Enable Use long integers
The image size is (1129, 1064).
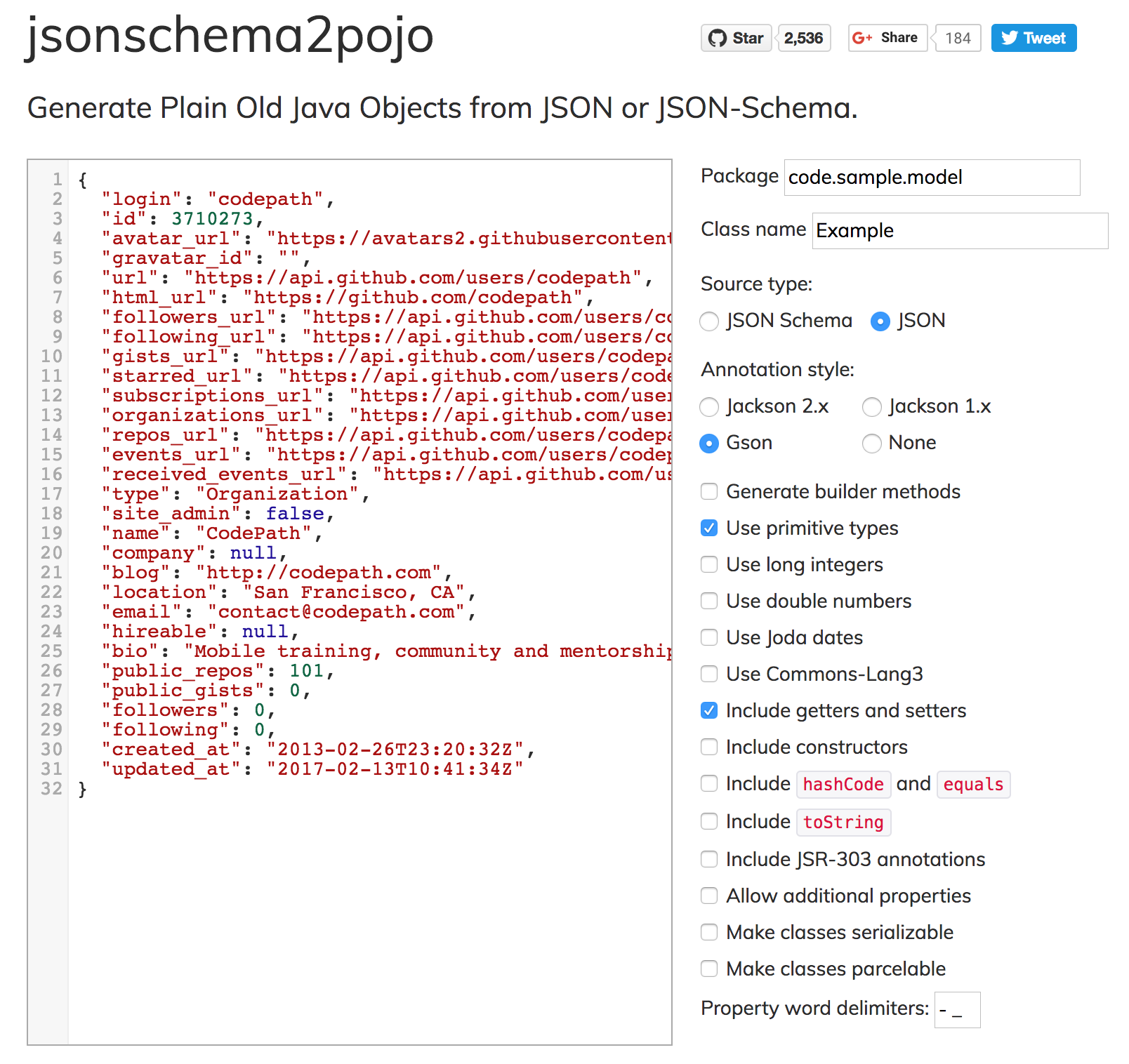709,564
